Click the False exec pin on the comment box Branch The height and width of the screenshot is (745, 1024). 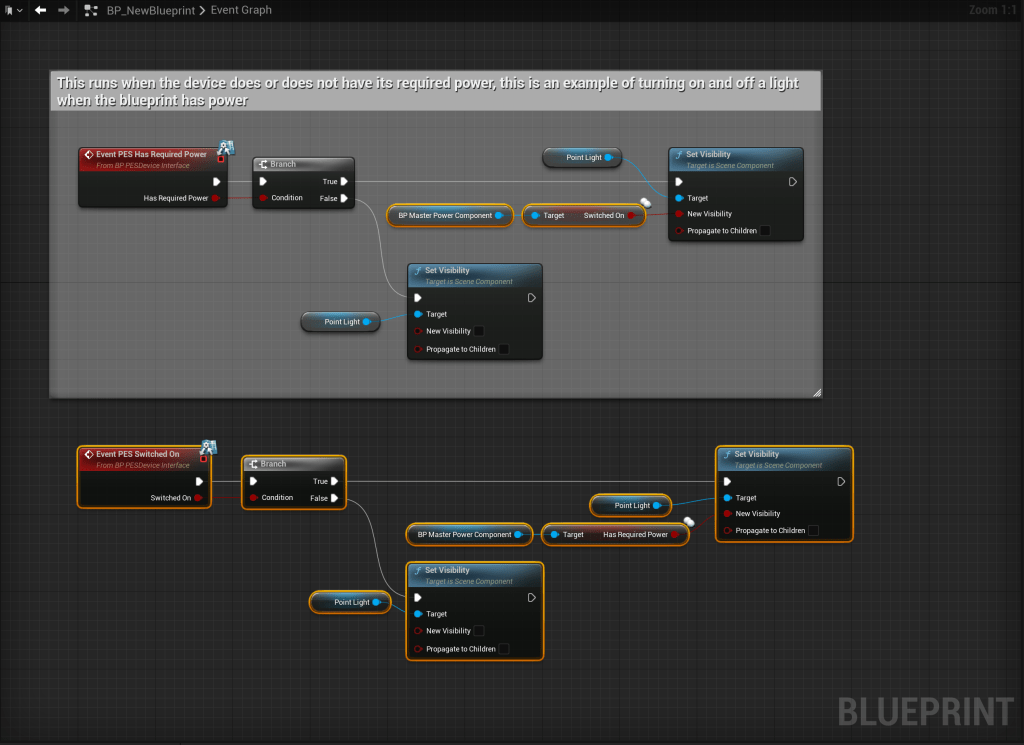[x=344, y=198]
